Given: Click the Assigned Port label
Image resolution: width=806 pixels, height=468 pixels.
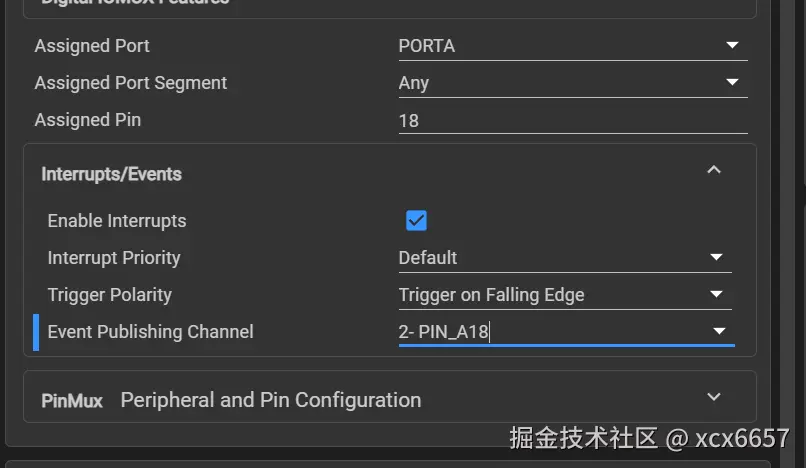Looking at the screenshot, I should coord(92,46).
